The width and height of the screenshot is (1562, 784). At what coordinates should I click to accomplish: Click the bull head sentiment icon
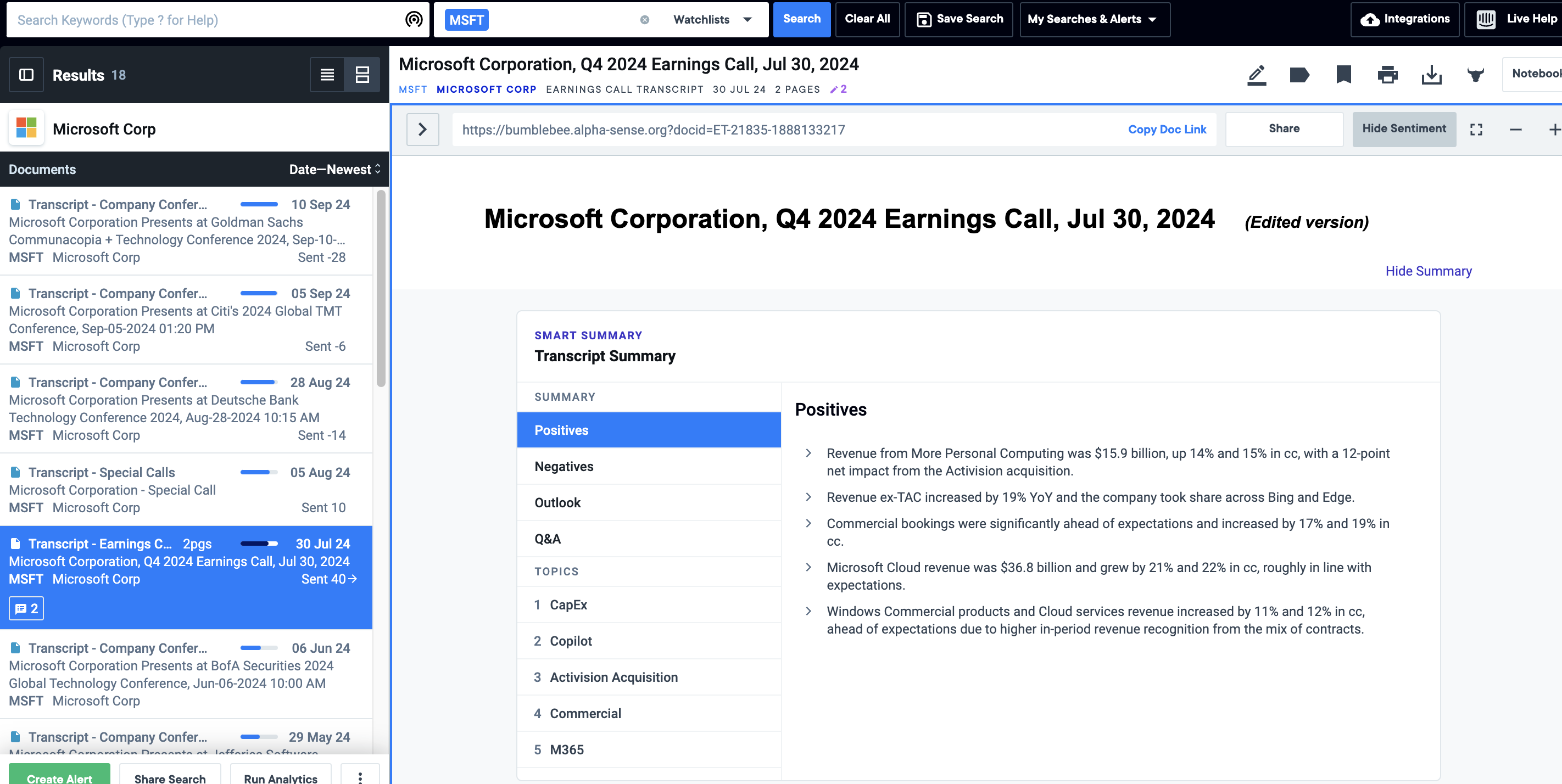coord(1475,75)
